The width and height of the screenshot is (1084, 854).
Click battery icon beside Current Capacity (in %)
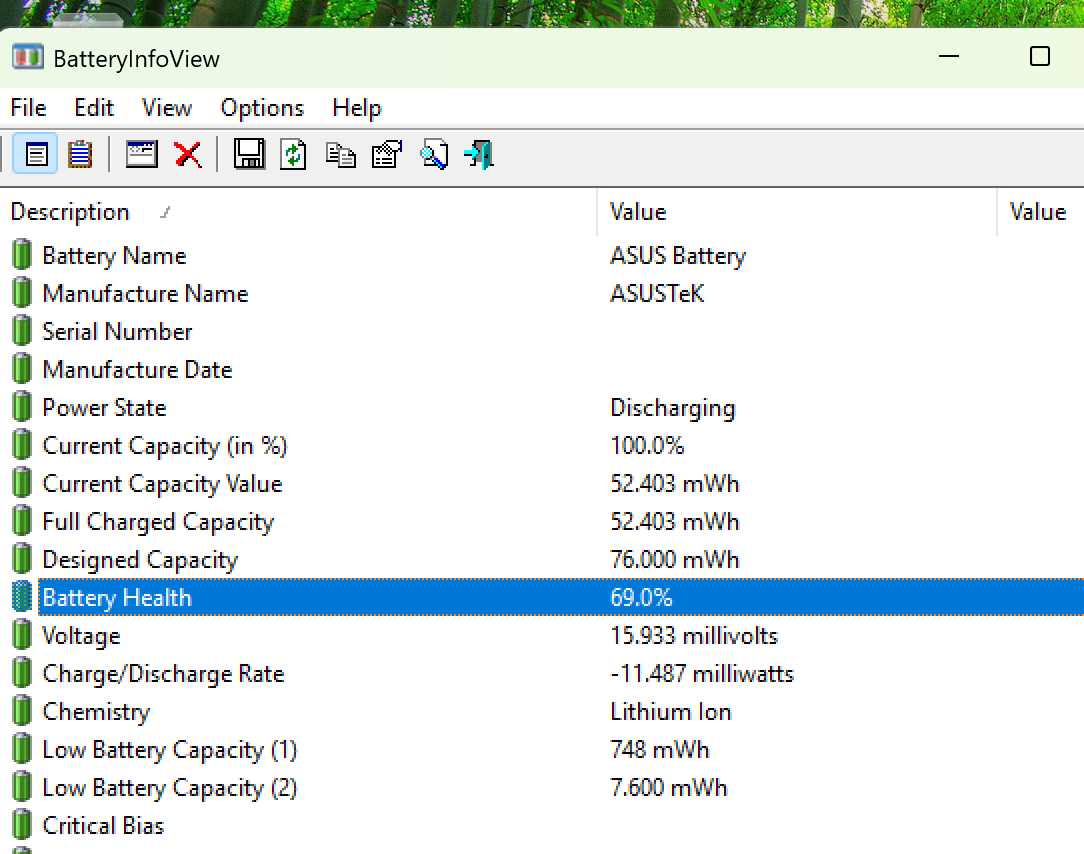tap(22, 445)
